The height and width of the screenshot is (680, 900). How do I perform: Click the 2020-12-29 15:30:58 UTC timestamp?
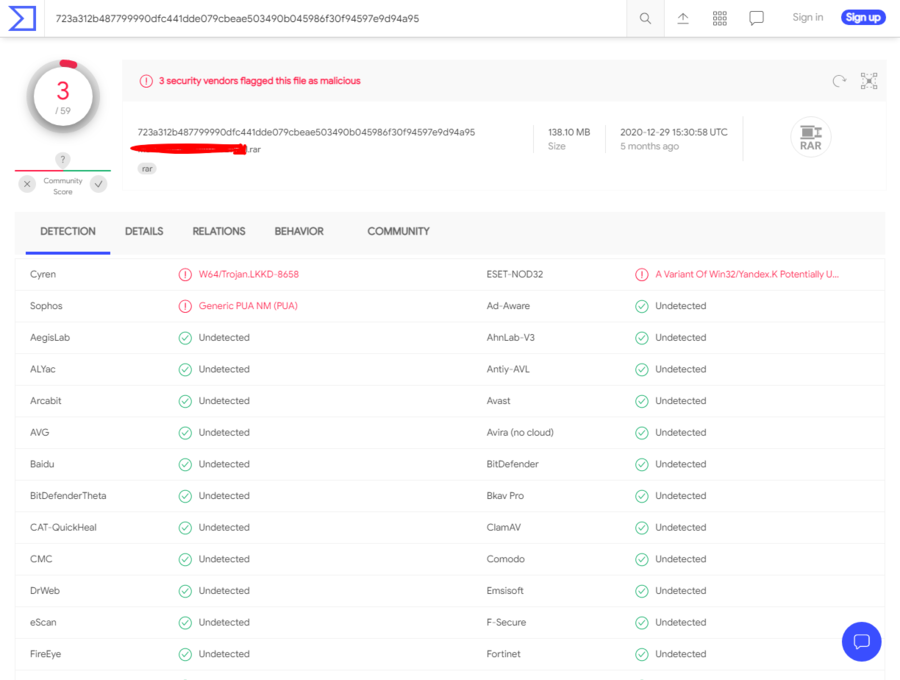[x=674, y=132]
